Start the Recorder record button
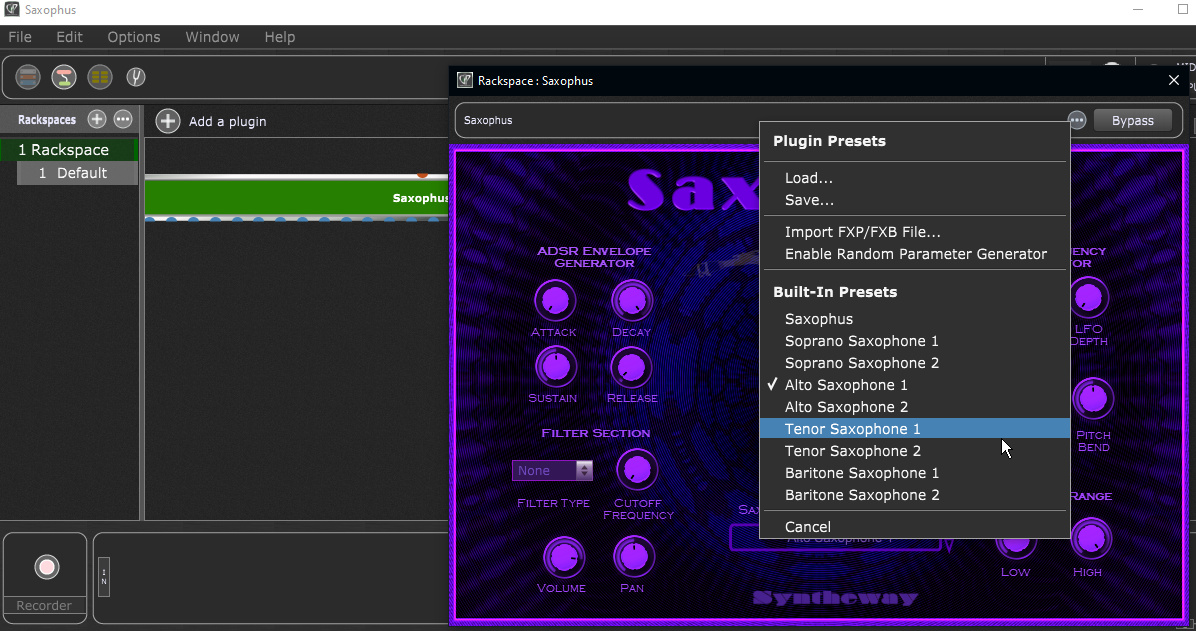Screen dimensions: 1196x631 (47, 567)
